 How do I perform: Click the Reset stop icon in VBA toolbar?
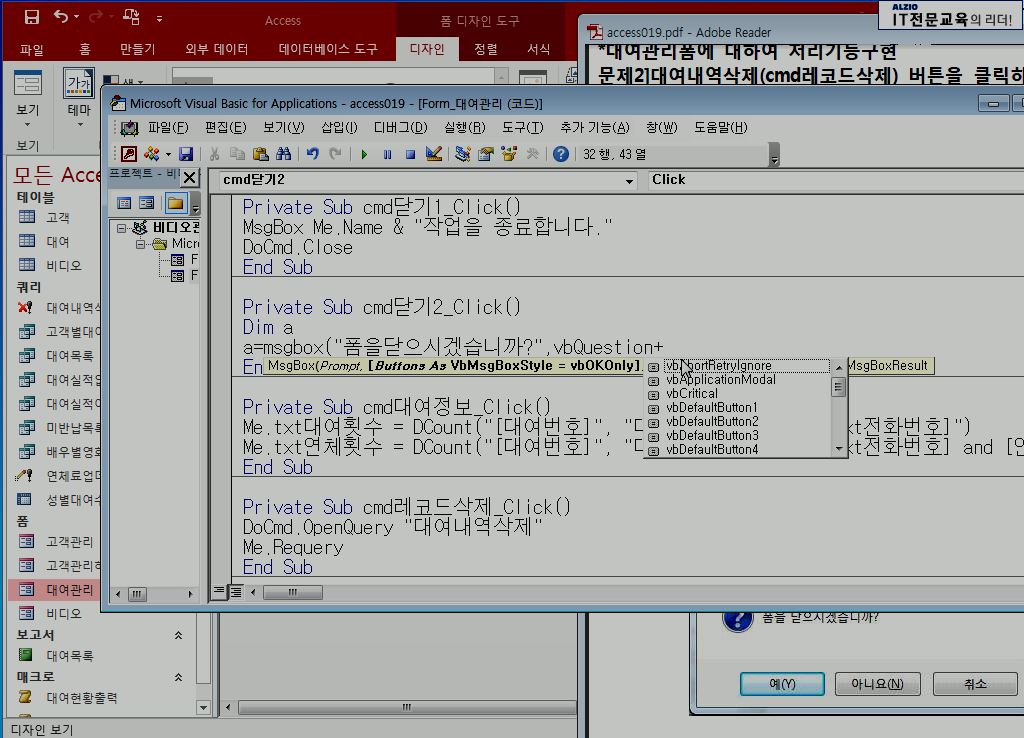[x=410, y=154]
